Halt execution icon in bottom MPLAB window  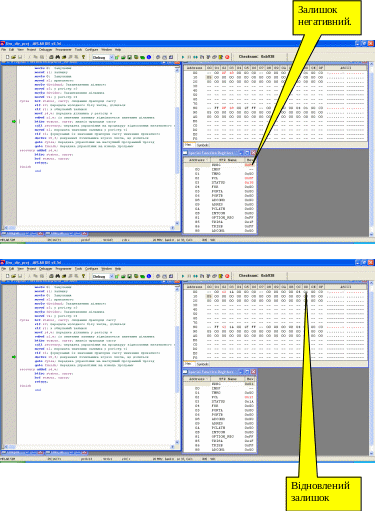(189, 276)
